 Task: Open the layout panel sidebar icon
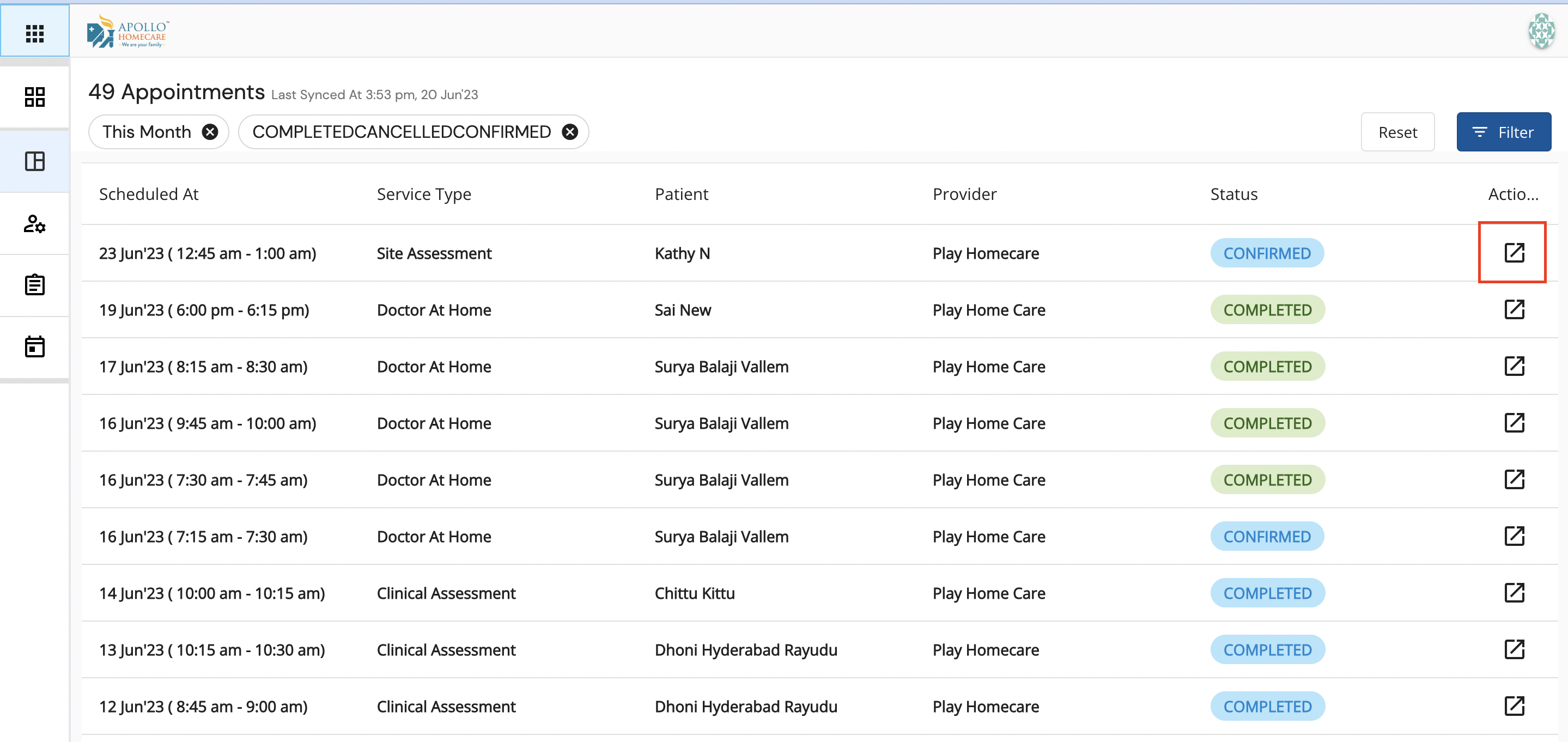[x=35, y=161]
